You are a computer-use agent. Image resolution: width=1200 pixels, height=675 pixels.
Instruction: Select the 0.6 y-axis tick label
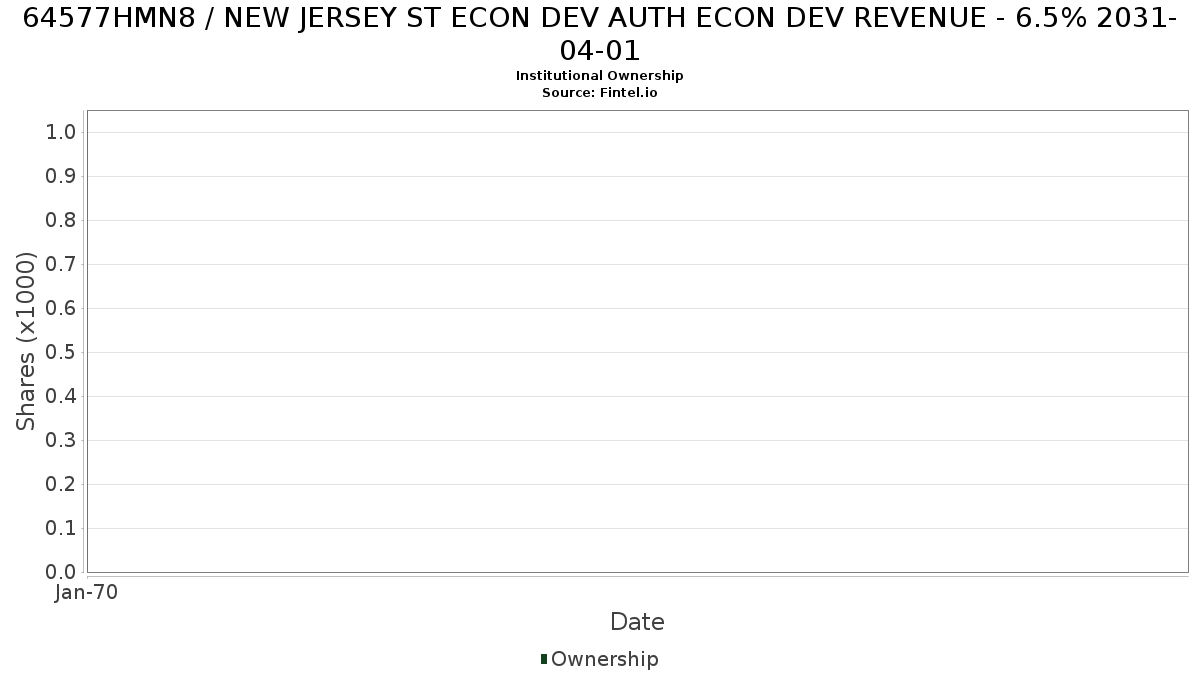(x=61, y=308)
